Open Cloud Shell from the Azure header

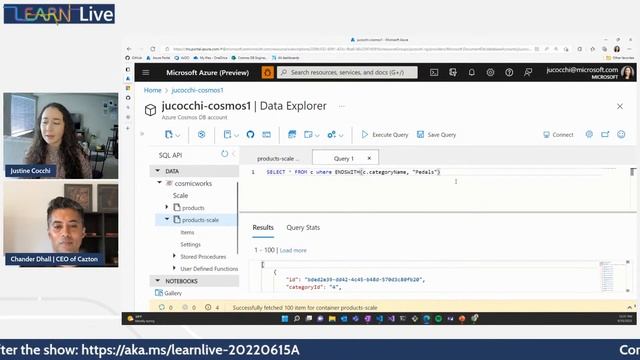tap(434, 73)
